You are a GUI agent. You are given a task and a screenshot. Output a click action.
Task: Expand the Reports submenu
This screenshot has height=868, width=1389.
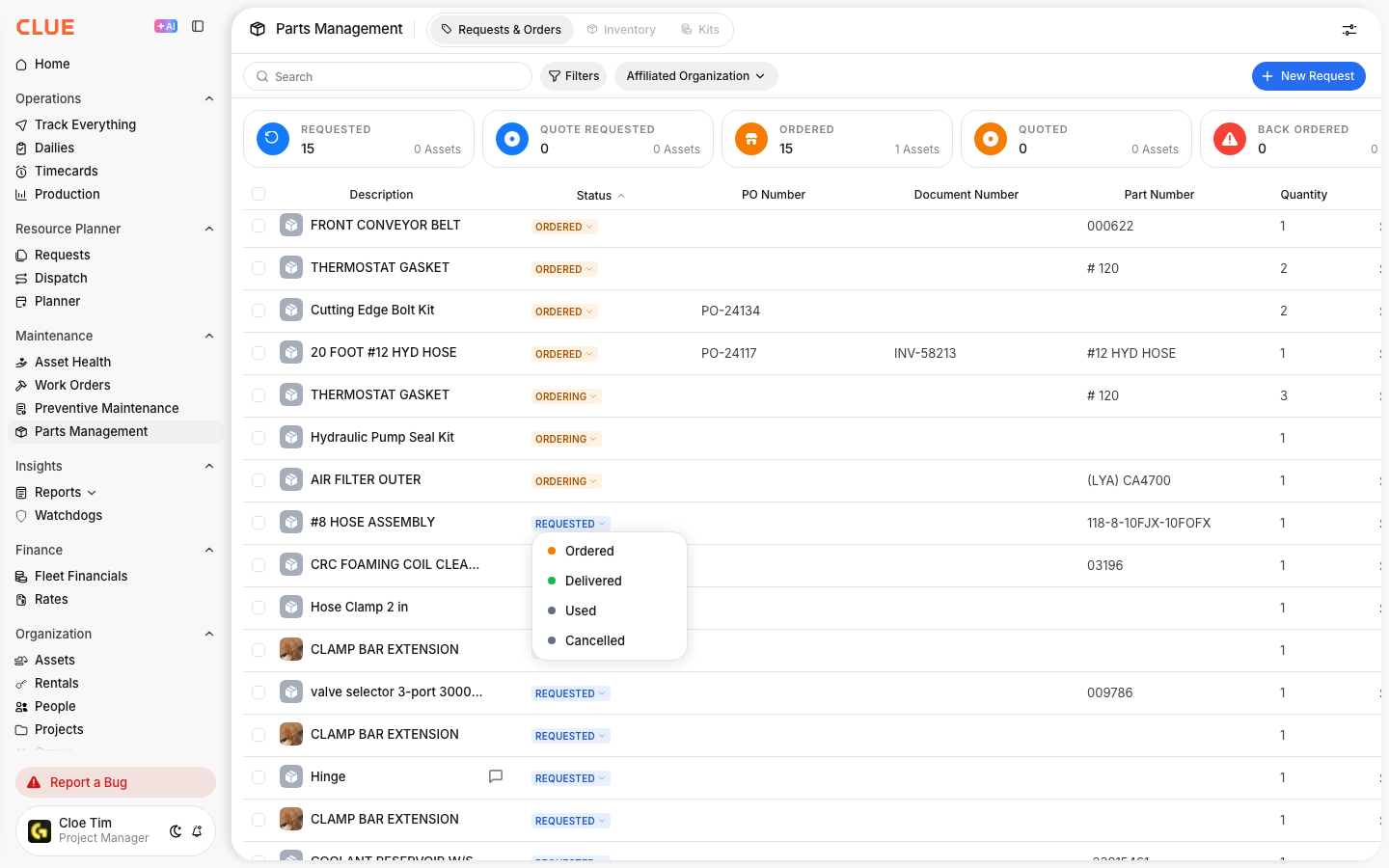tap(92, 493)
